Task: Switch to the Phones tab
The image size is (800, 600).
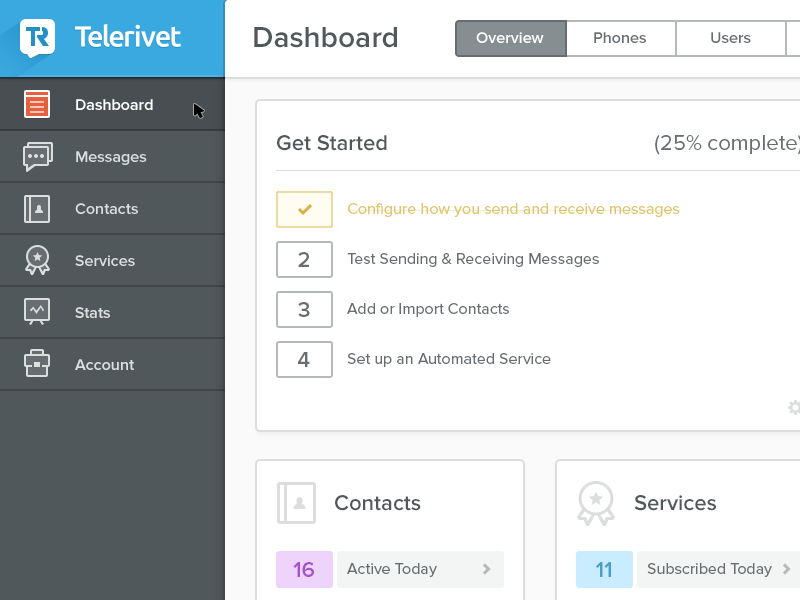Action: pos(620,38)
